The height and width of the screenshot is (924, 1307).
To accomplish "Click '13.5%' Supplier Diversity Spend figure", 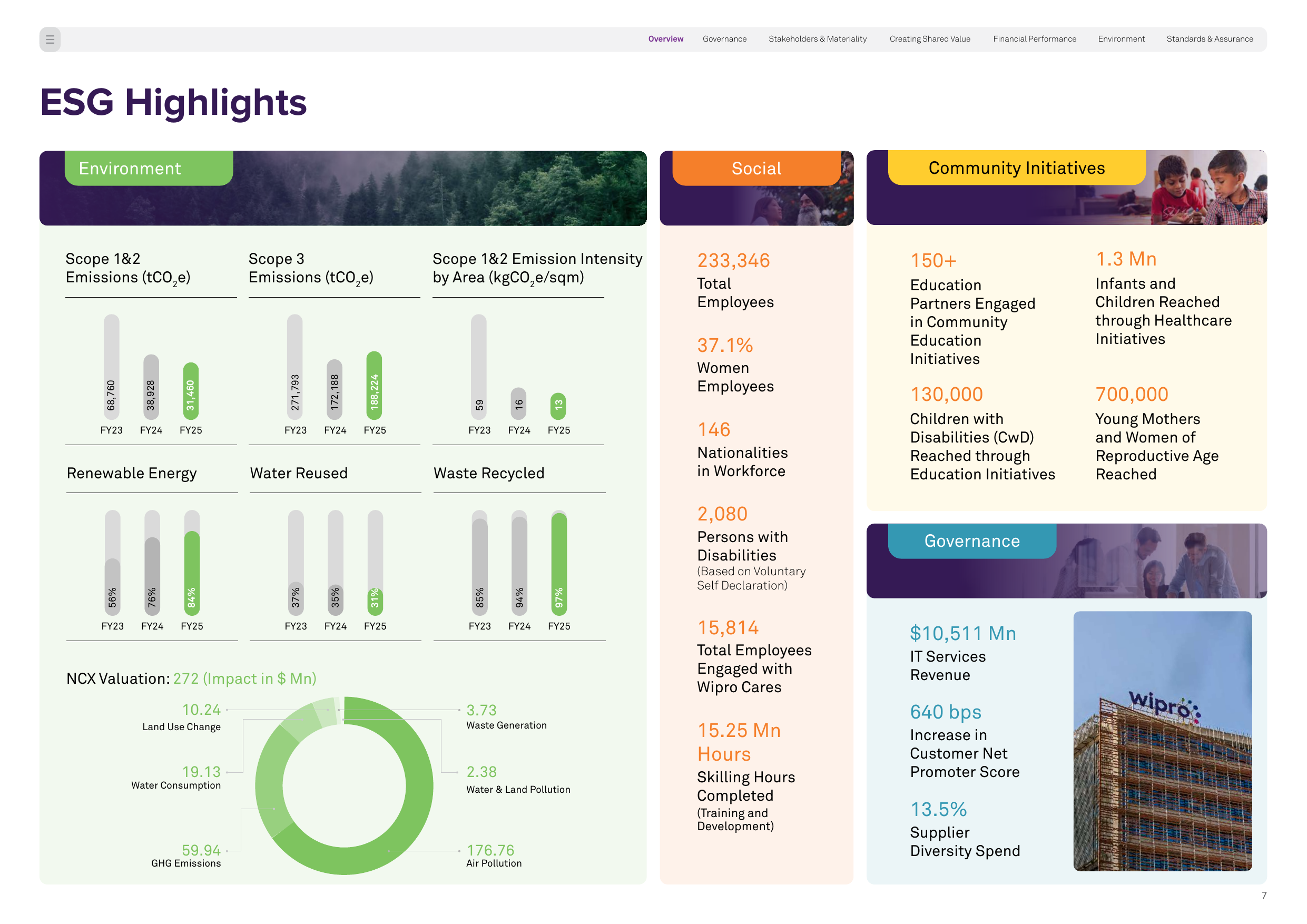I will (938, 809).
